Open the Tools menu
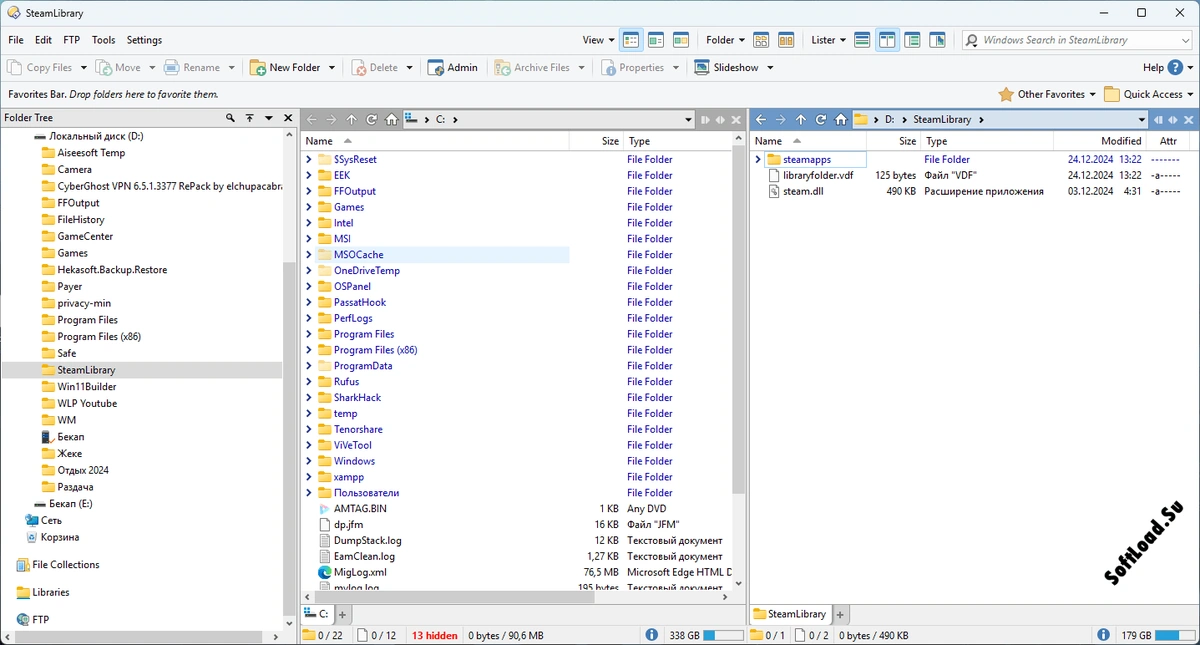 click(x=104, y=40)
